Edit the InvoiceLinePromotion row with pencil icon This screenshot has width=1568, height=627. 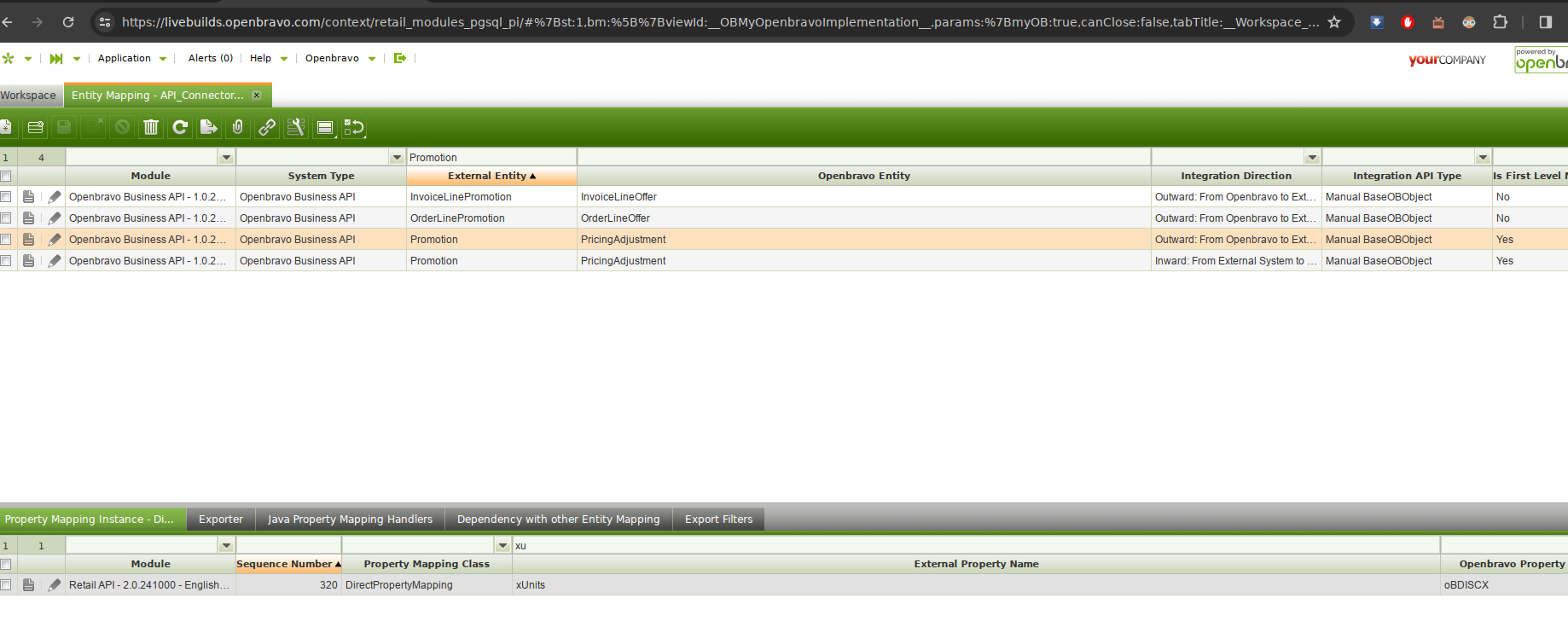(55, 197)
